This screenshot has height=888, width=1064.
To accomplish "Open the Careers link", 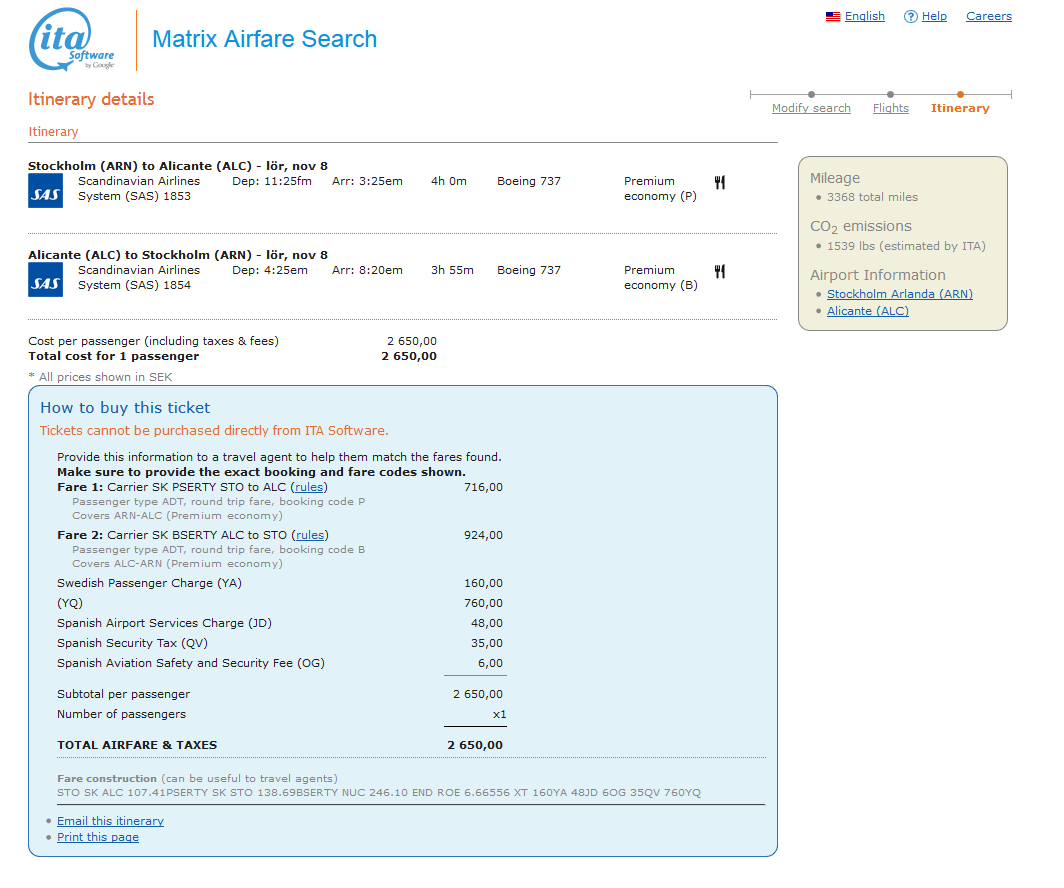I will [x=988, y=16].
